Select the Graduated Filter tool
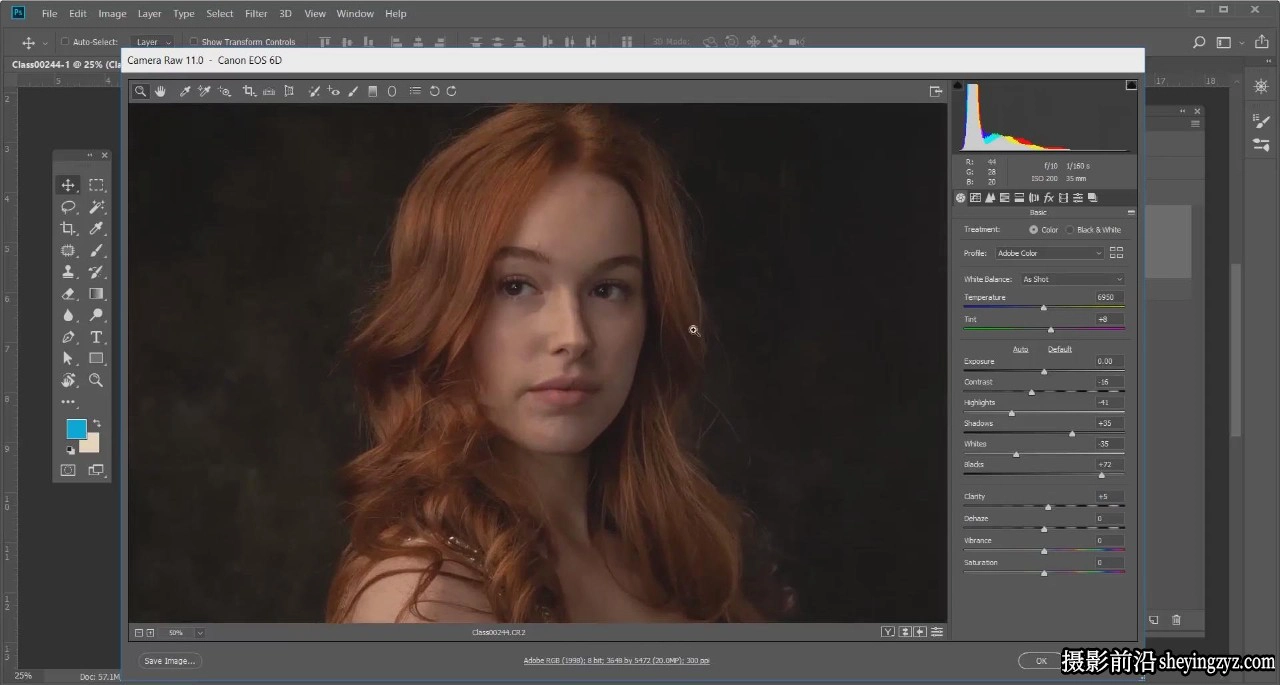1280x685 pixels. 372,91
